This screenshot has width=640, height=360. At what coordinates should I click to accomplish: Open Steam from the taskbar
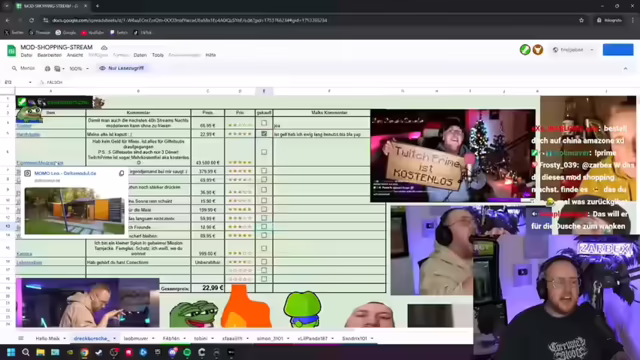[99, 352]
